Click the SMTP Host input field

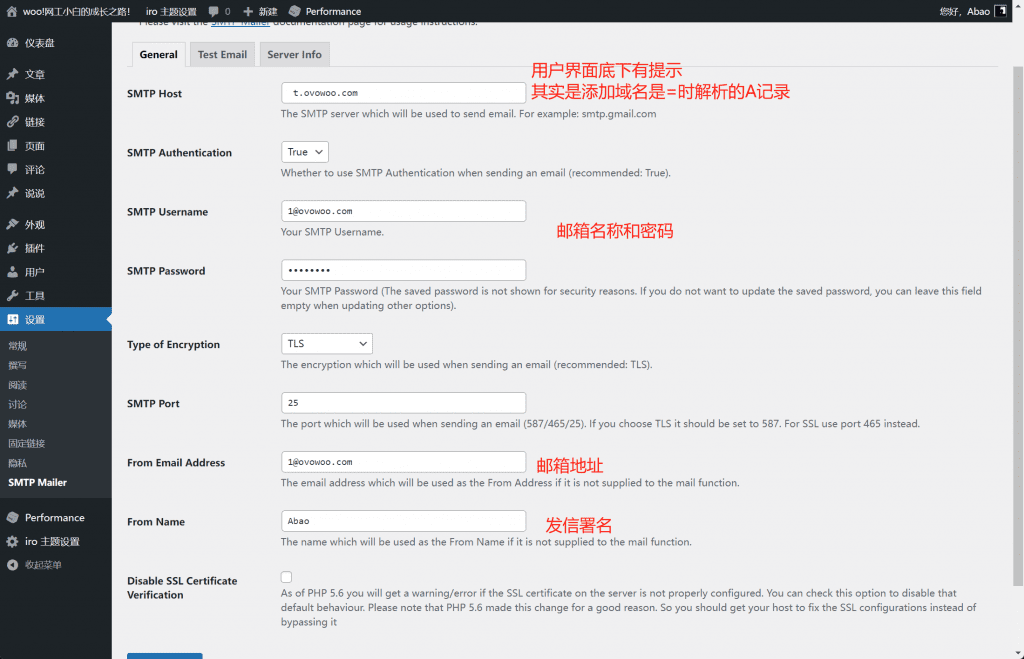pos(403,93)
